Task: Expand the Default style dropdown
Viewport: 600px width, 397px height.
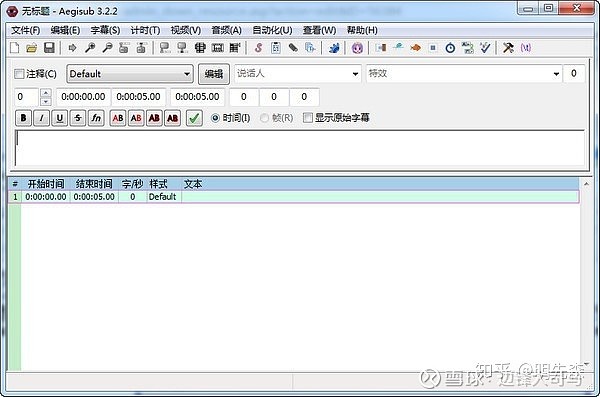Action: [x=130, y=74]
